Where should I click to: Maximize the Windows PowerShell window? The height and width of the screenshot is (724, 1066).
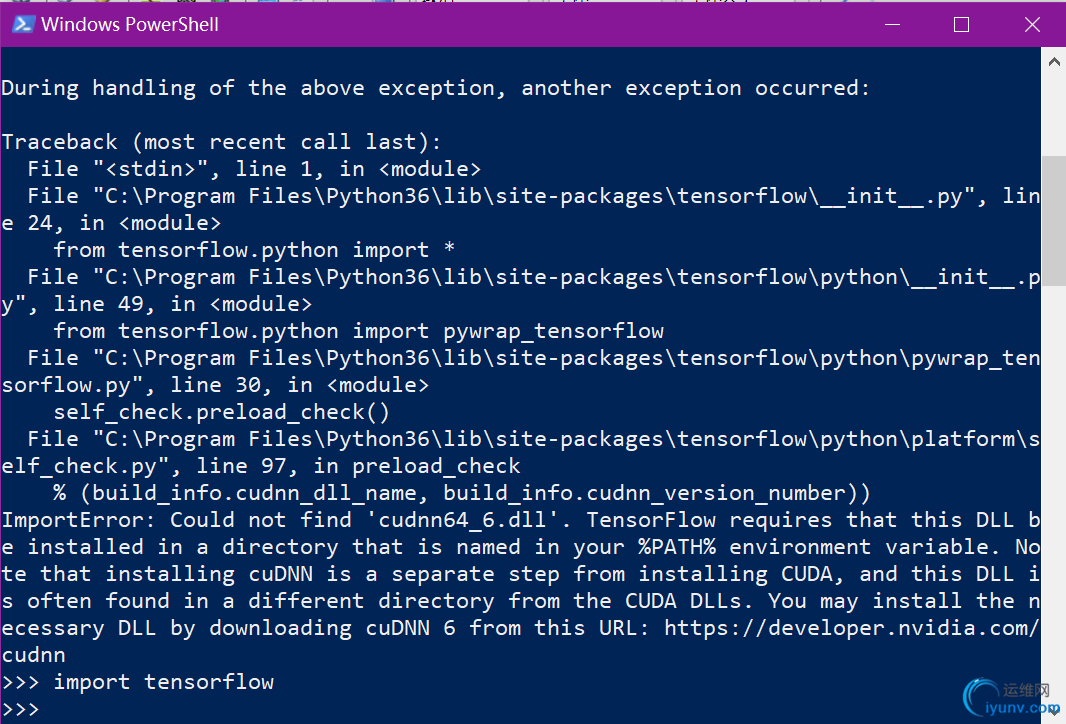pos(961,24)
